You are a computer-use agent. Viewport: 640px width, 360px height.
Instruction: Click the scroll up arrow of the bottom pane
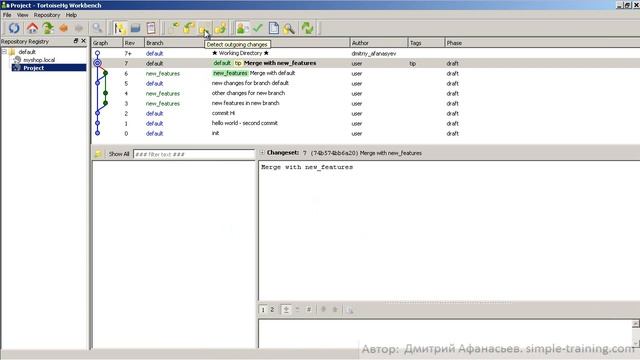636,324
